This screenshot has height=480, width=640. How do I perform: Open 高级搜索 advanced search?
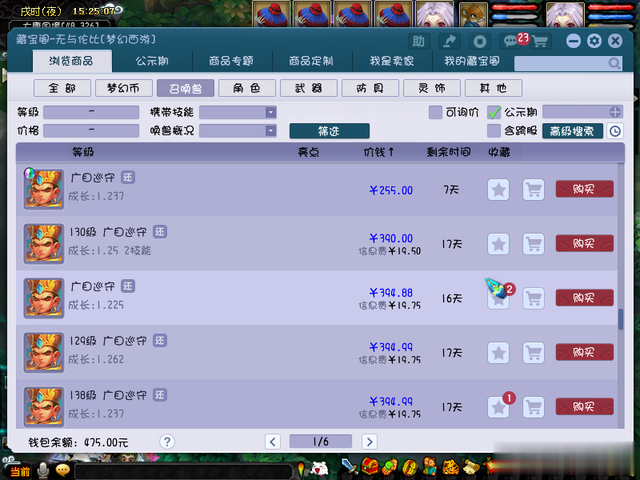572,131
